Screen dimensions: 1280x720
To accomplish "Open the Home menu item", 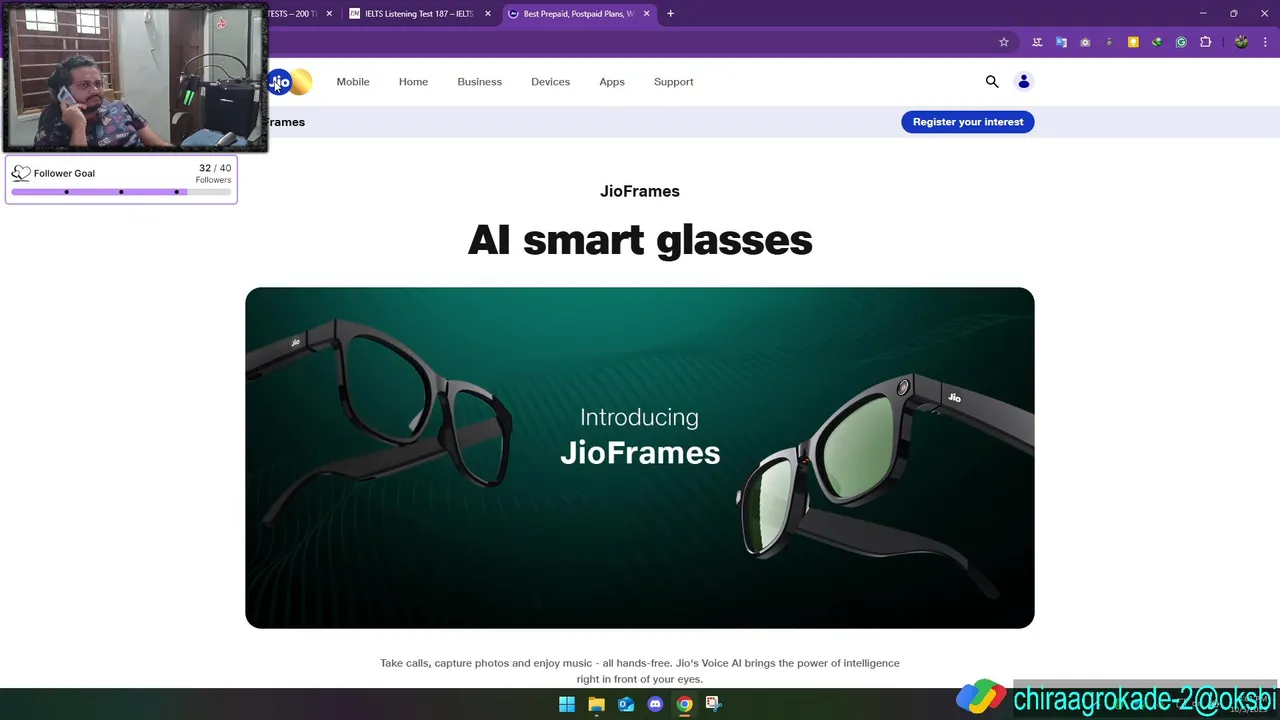I will 413,82.
